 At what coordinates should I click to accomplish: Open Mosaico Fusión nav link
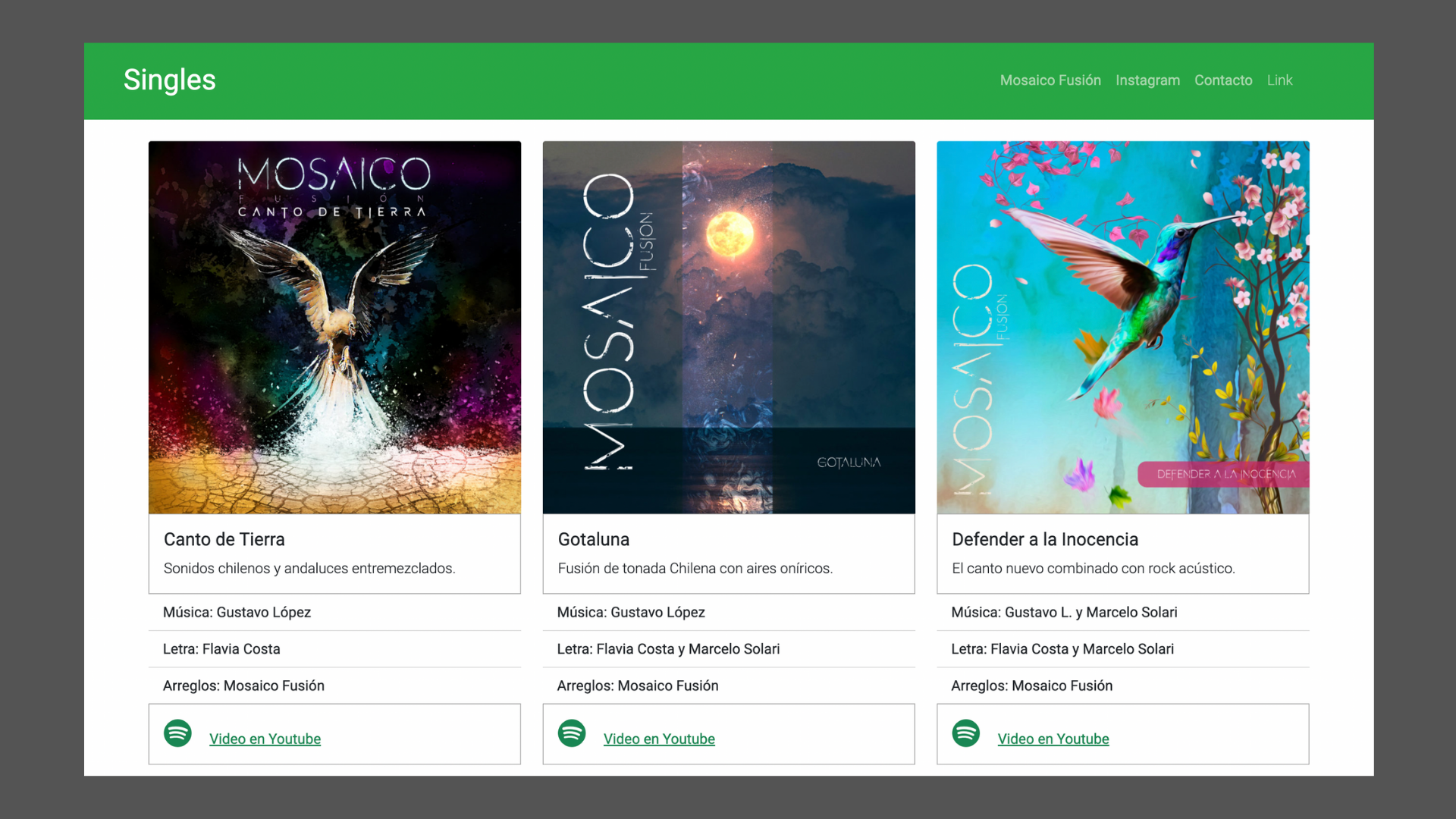pyautogui.click(x=1050, y=80)
